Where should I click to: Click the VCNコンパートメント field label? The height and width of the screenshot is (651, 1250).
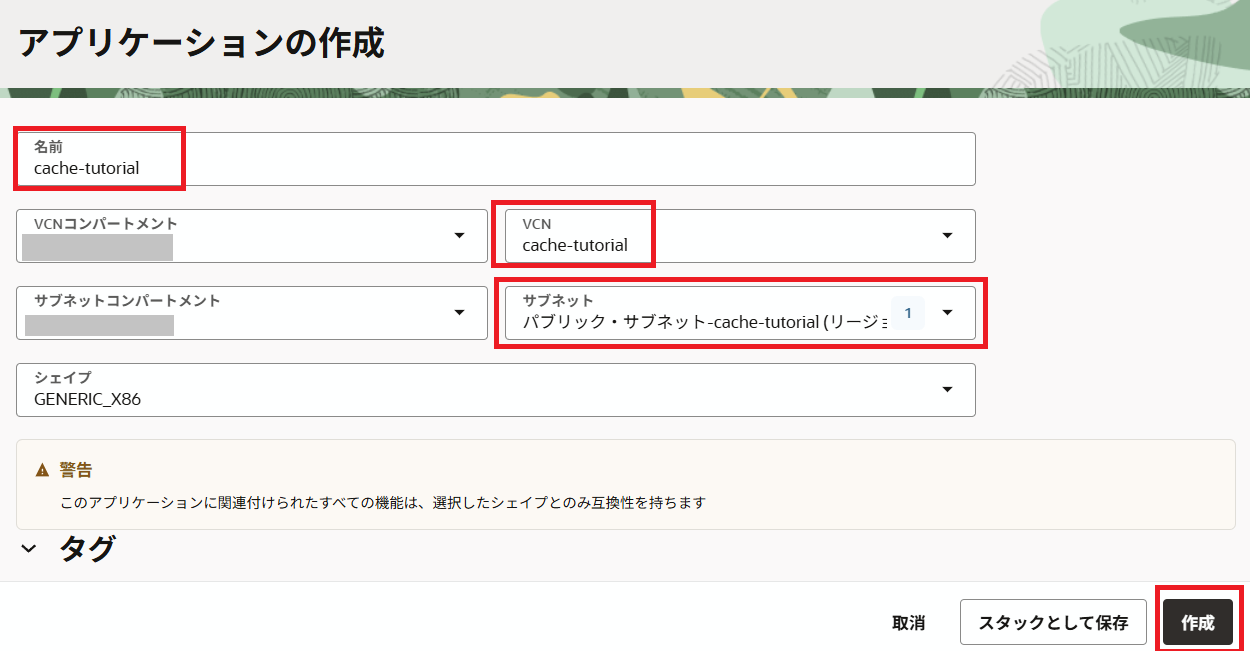tap(105, 224)
